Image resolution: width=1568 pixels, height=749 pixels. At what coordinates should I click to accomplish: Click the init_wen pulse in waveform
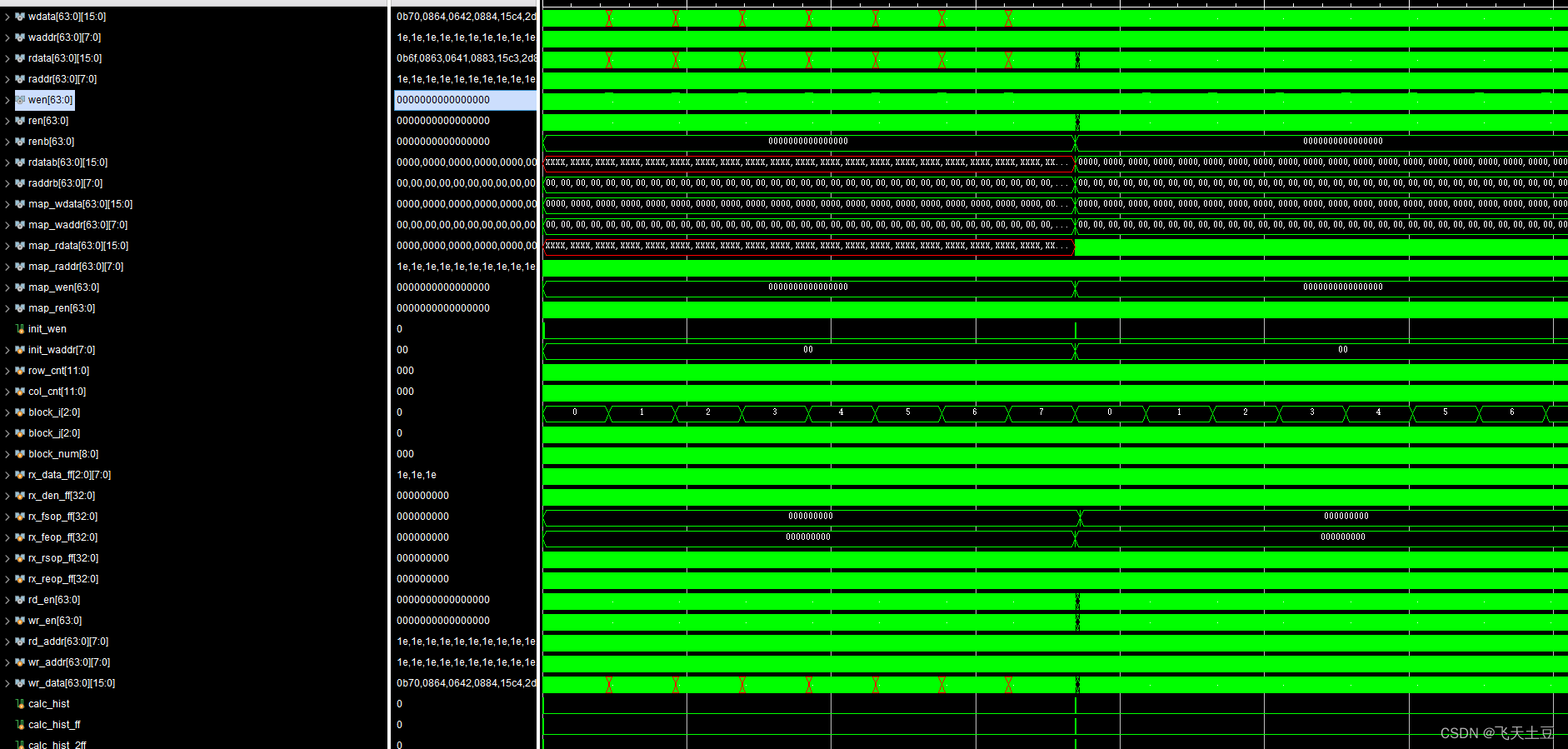(1076, 330)
